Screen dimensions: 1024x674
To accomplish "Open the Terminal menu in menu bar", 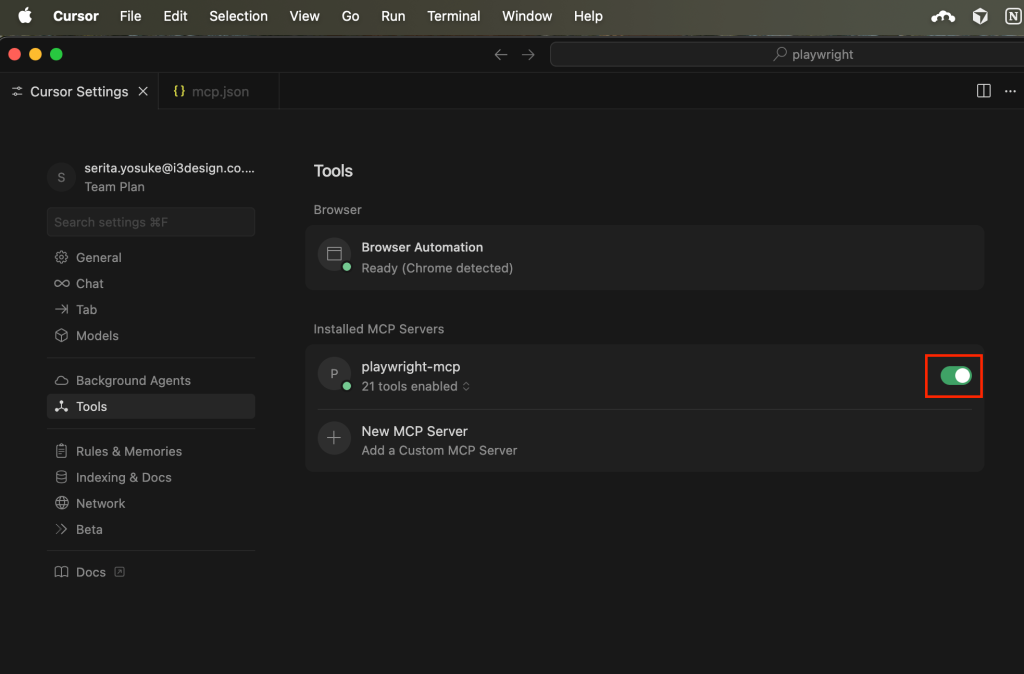I will coord(451,16).
